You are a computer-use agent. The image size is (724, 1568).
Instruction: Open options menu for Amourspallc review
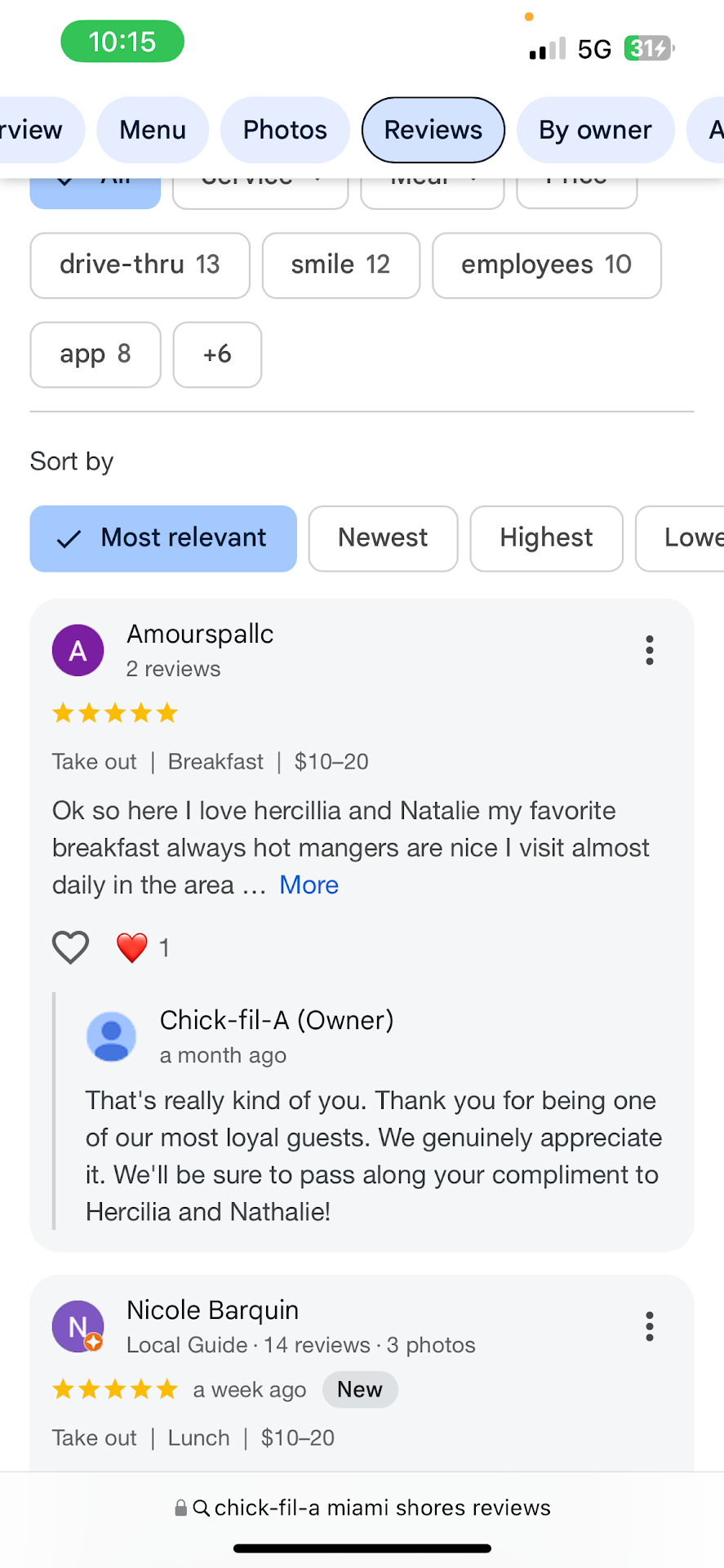pos(649,650)
